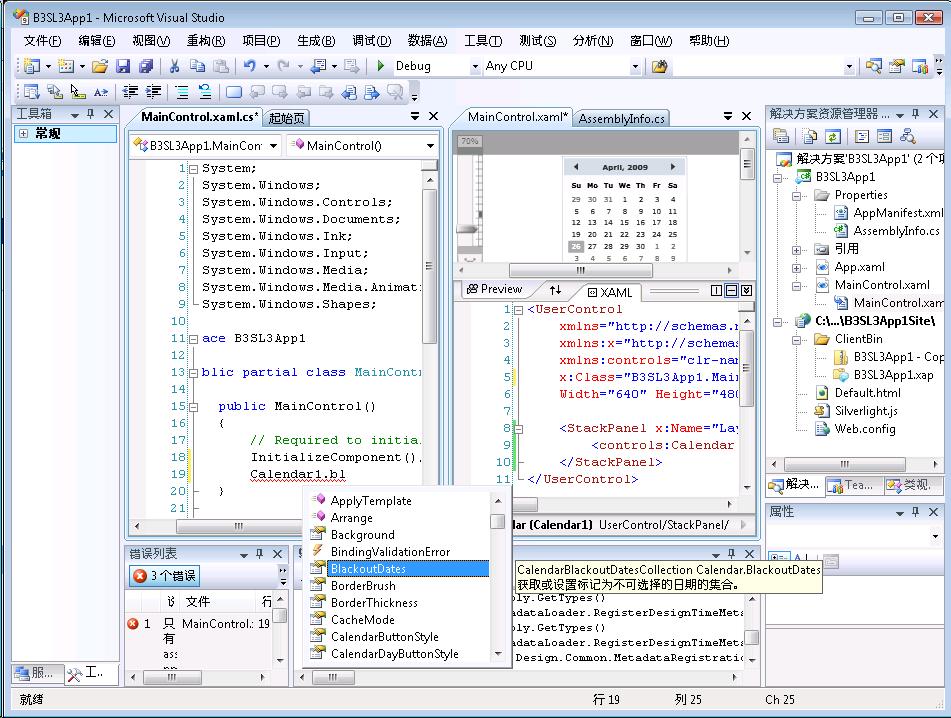Click the display word completion A icon
951x718 pixels.
(x=101, y=92)
